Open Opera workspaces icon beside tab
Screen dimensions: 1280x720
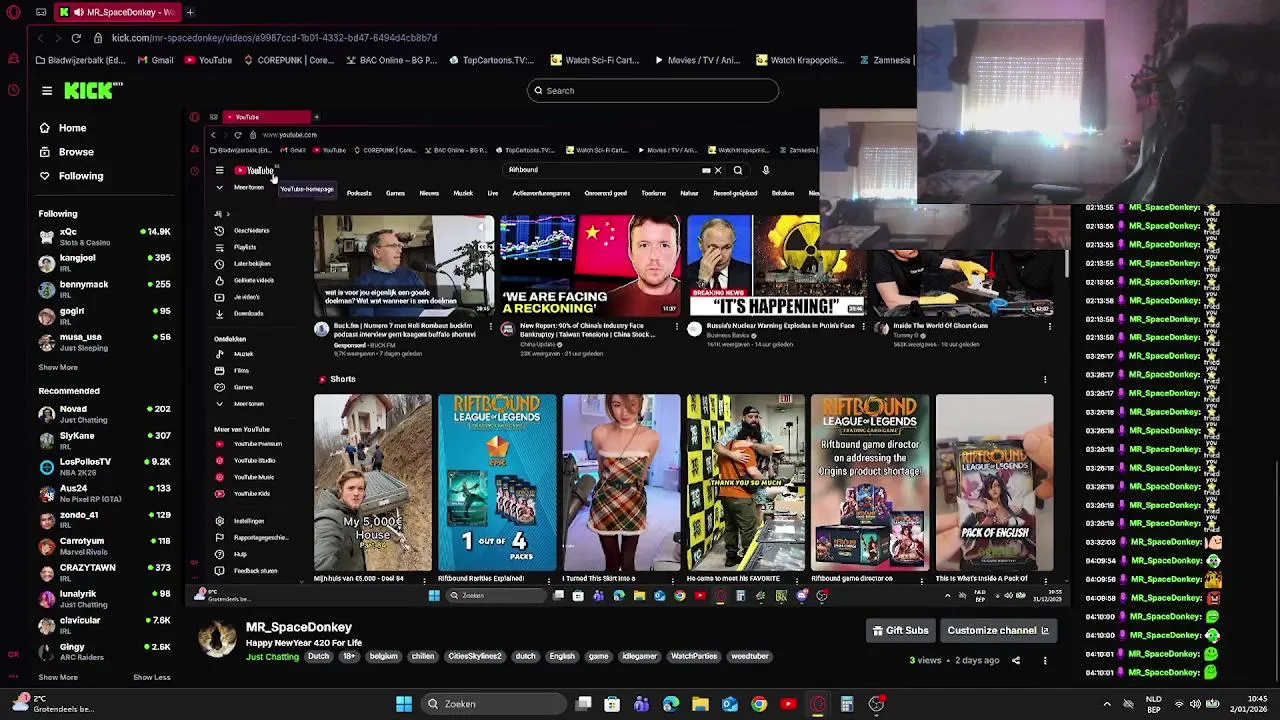click(41, 12)
